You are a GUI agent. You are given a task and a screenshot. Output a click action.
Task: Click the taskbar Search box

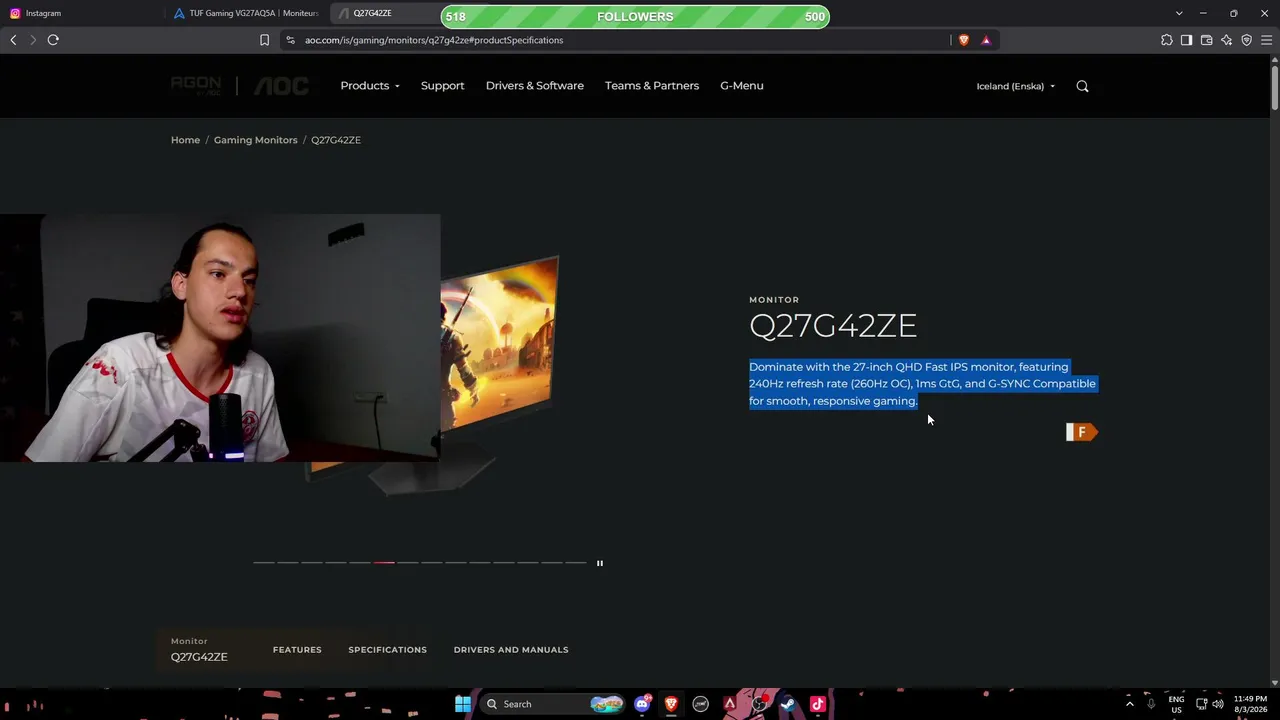click(553, 704)
